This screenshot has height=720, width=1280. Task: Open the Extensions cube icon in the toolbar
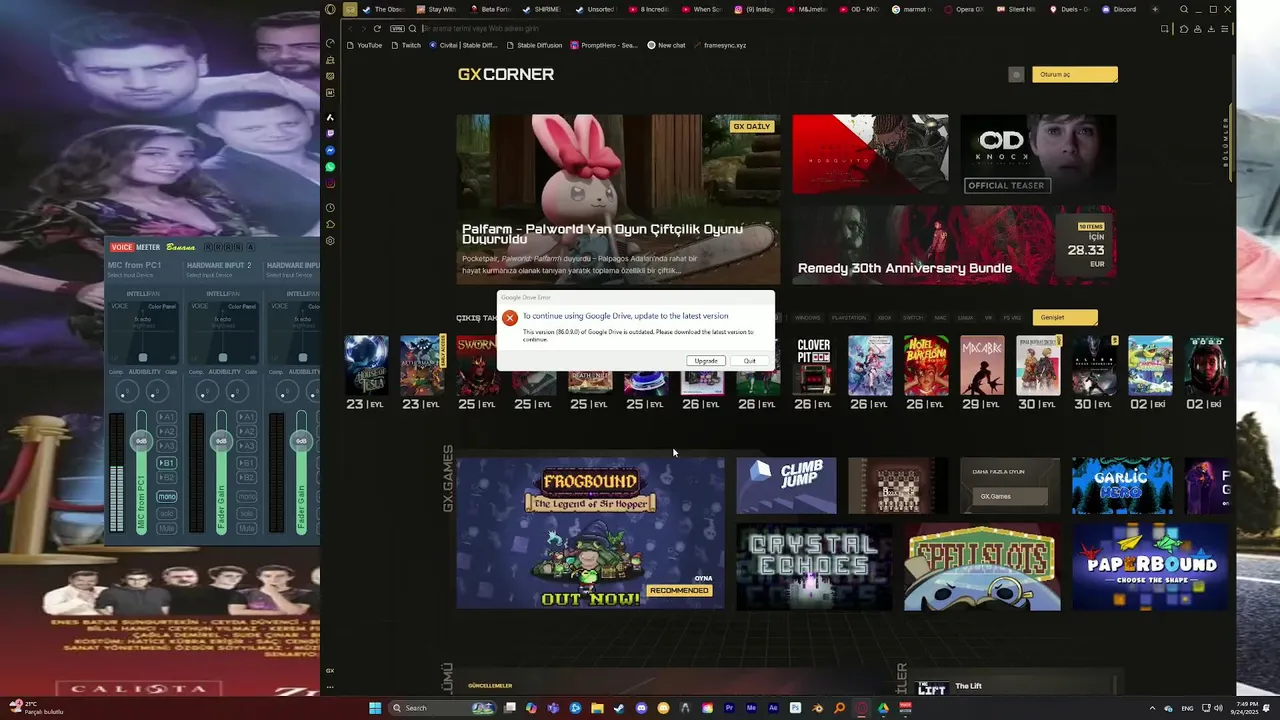point(1184,29)
